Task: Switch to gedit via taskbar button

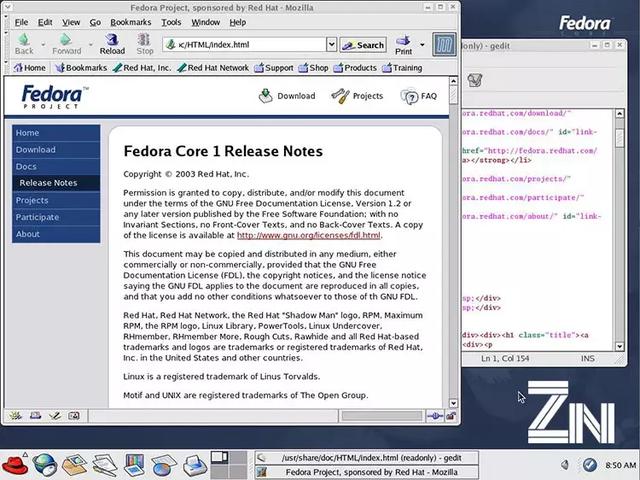Action: tap(367, 458)
